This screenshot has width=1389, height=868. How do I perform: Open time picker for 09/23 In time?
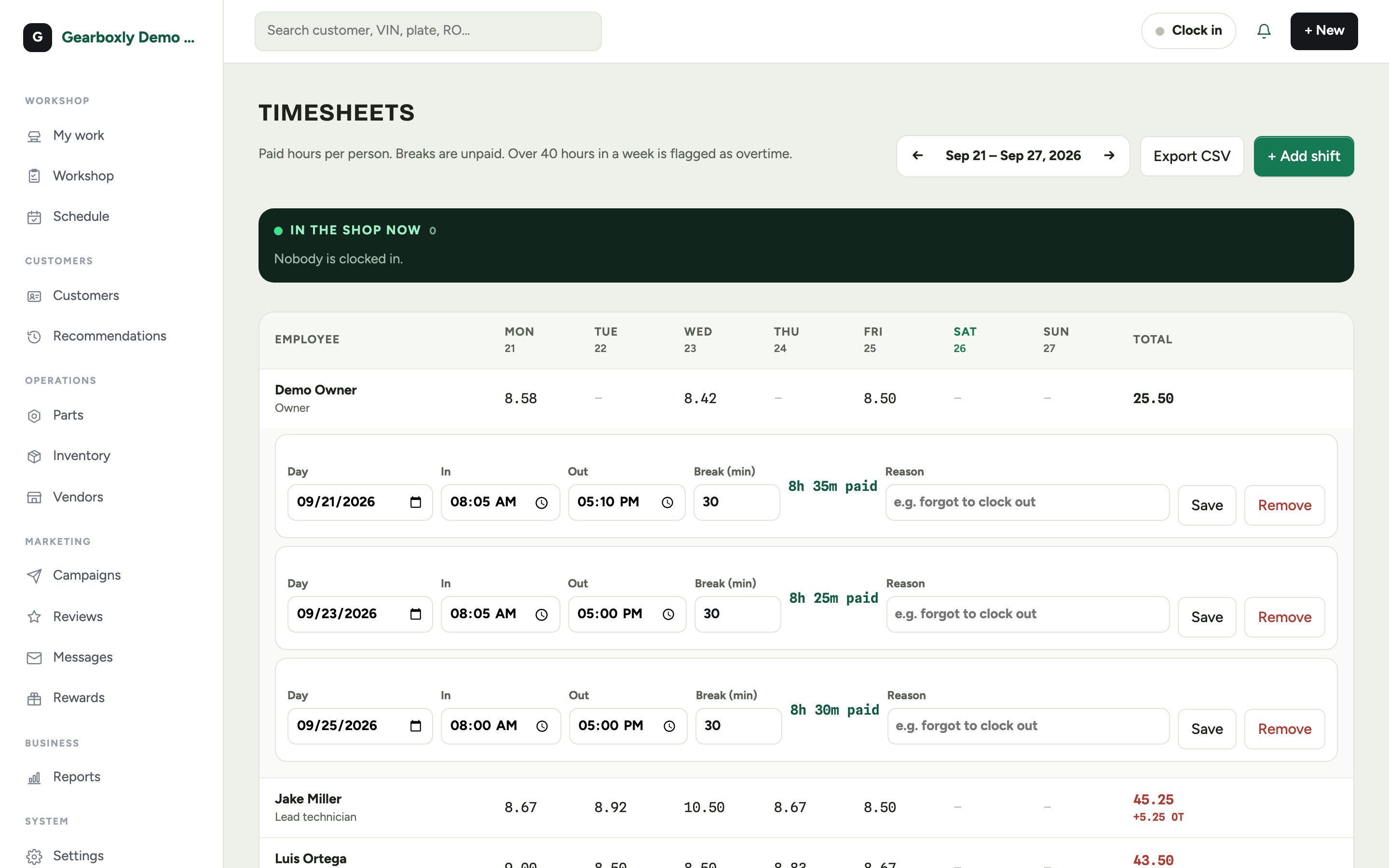pyautogui.click(x=541, y=615)
